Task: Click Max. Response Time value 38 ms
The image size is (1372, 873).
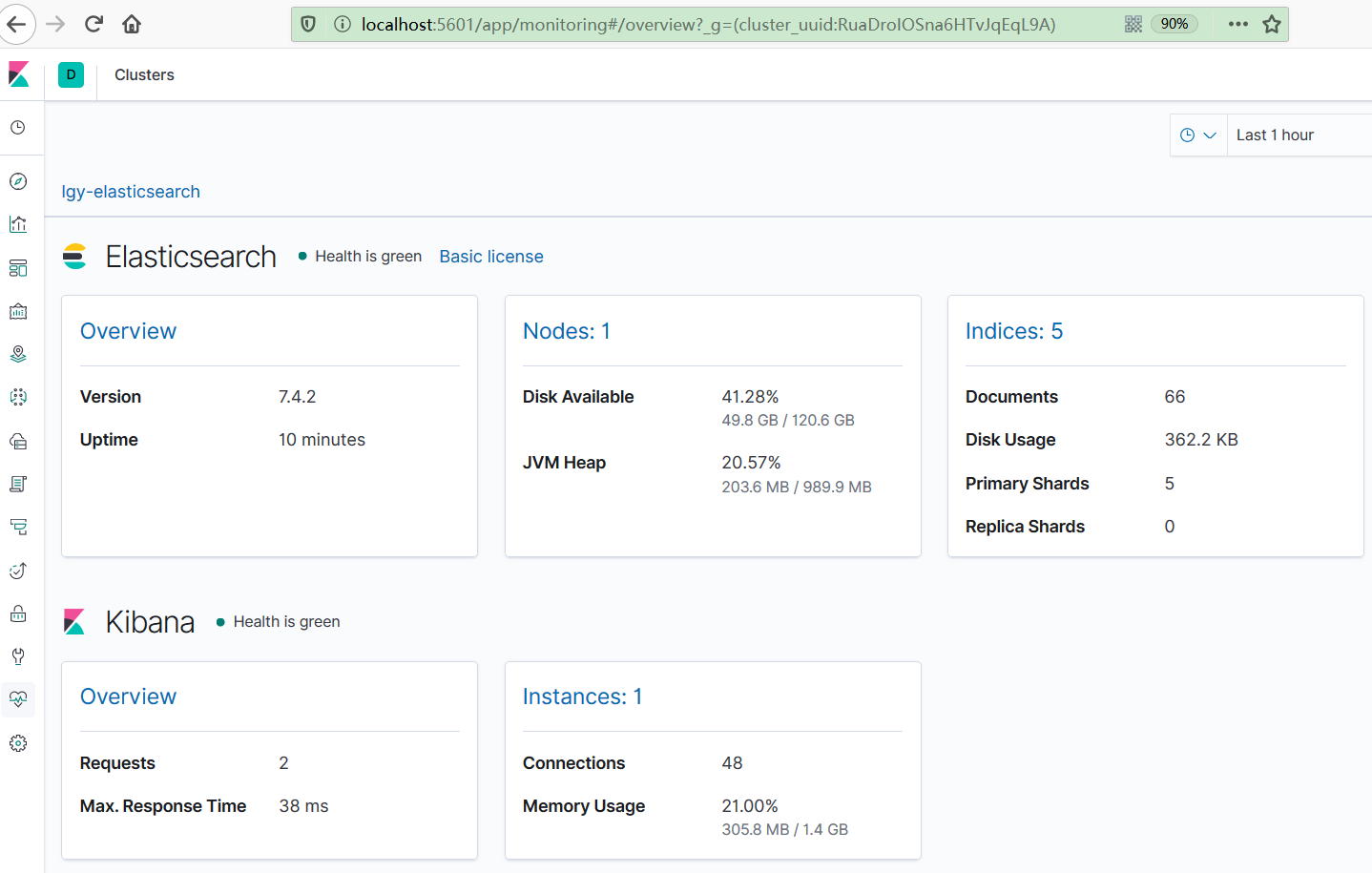Action: tap(303, 806)
